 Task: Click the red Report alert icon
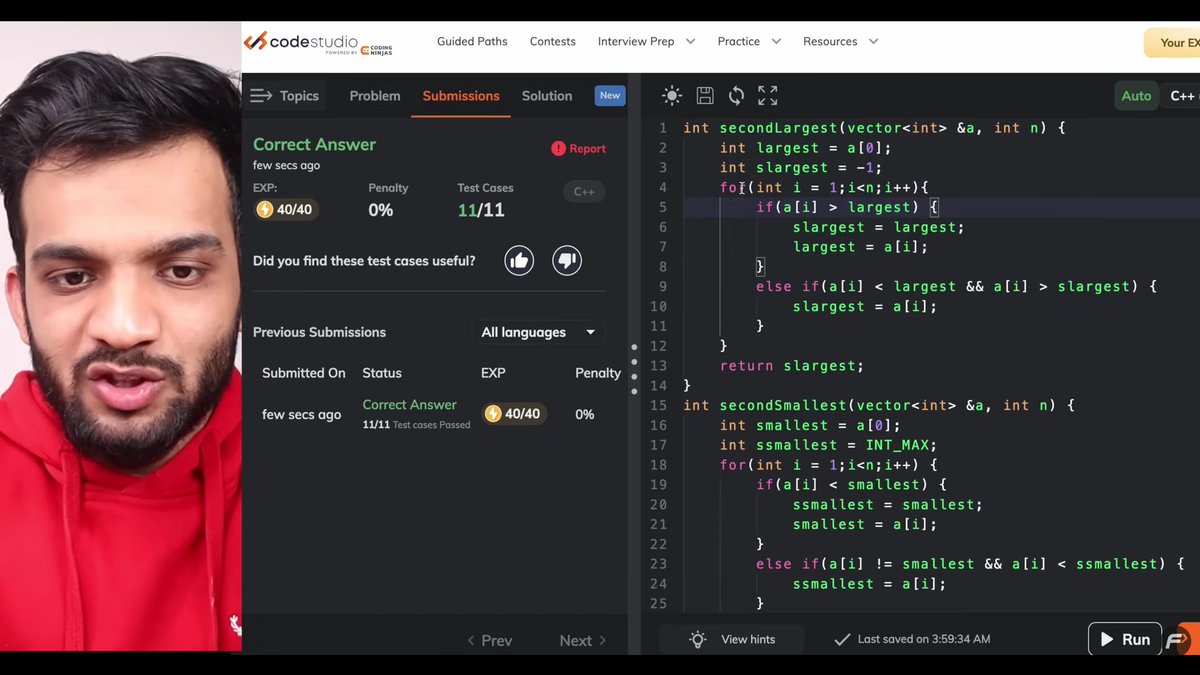[x=558, y=148]
